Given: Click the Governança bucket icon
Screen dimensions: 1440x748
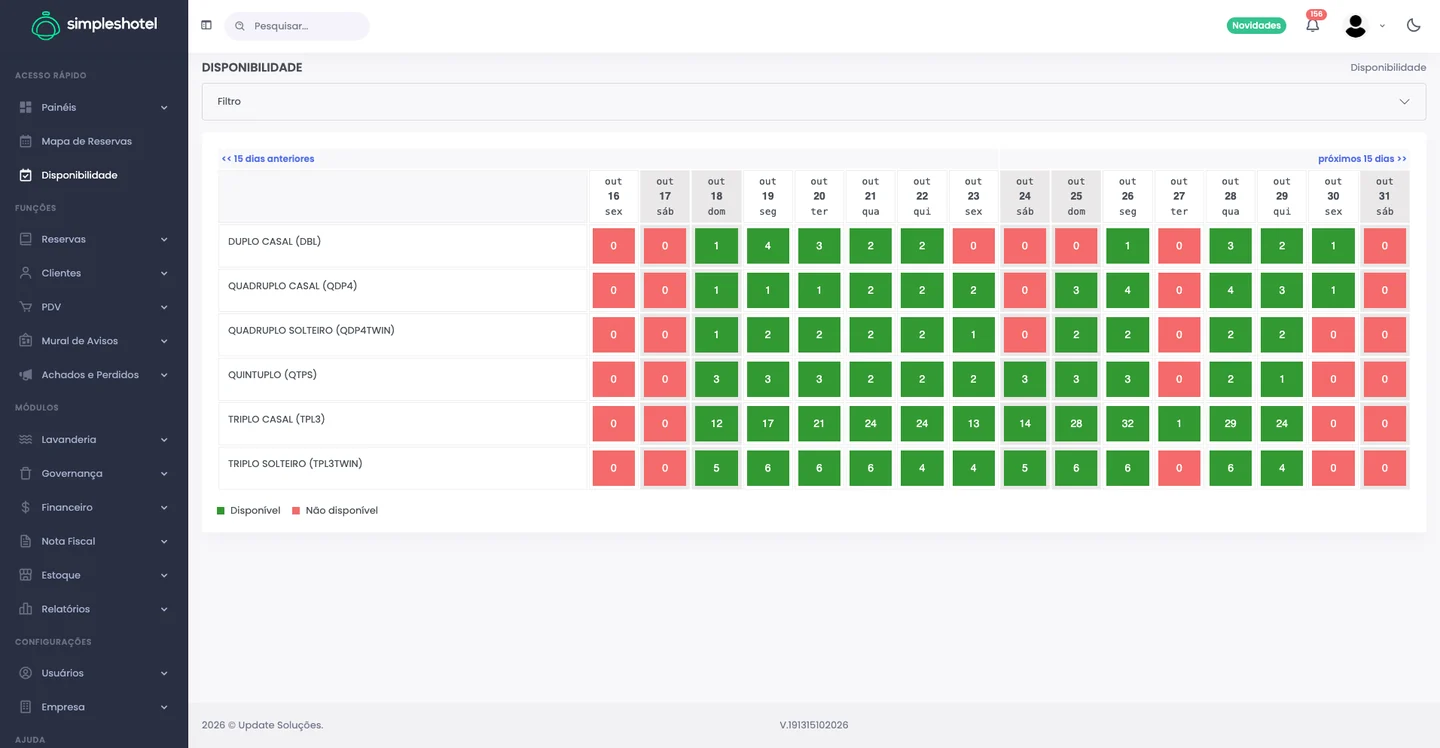Looking at the screenshot, I should coord(26,474).
